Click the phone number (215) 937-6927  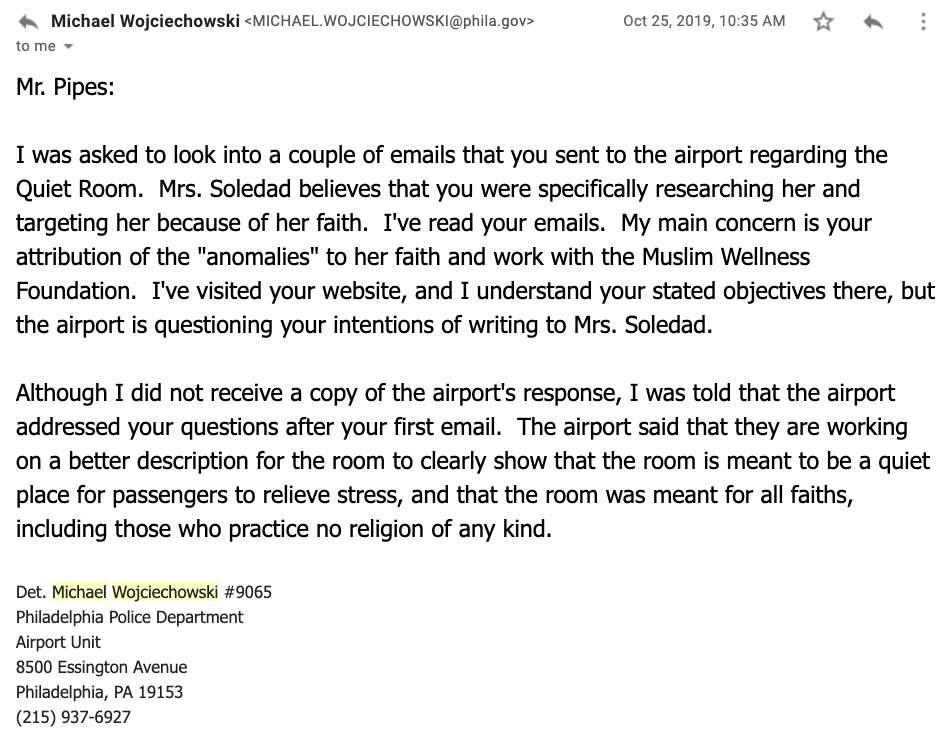coord(73,717)
